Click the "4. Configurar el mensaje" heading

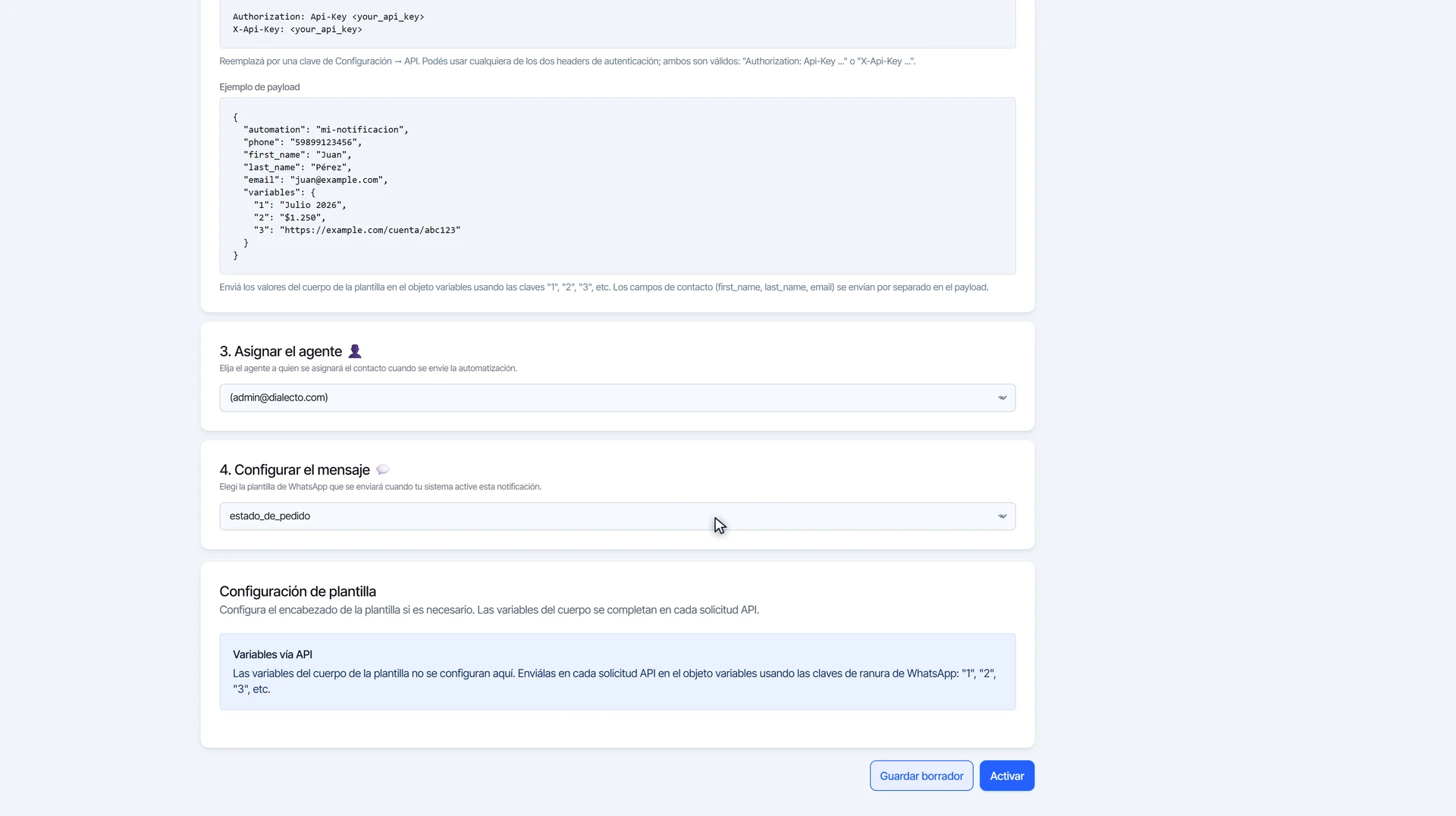[x=294, y=469]
